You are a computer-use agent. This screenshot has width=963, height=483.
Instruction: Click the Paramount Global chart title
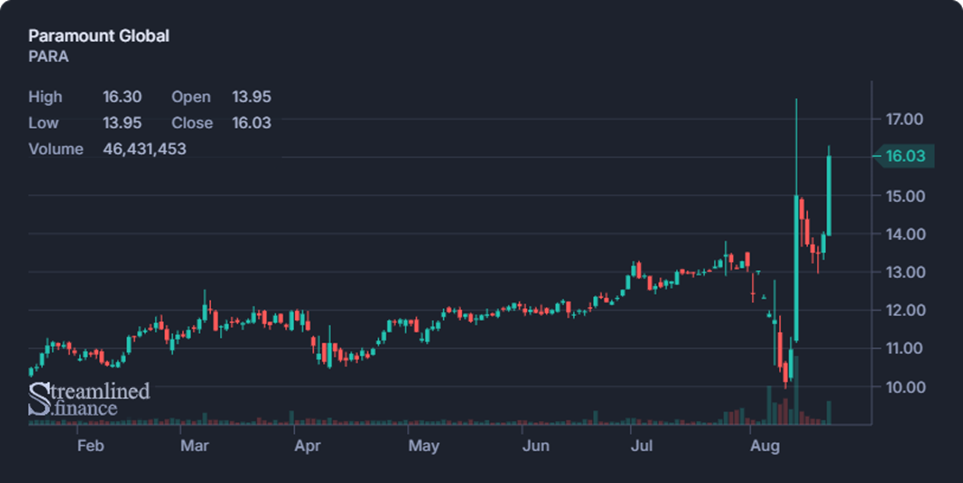point(99,36)
